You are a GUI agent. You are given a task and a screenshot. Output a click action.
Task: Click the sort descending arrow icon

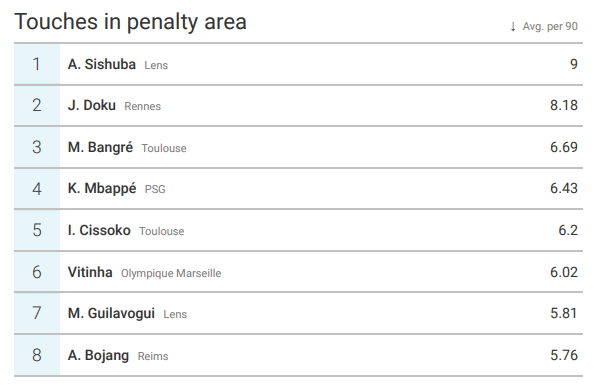513,27
